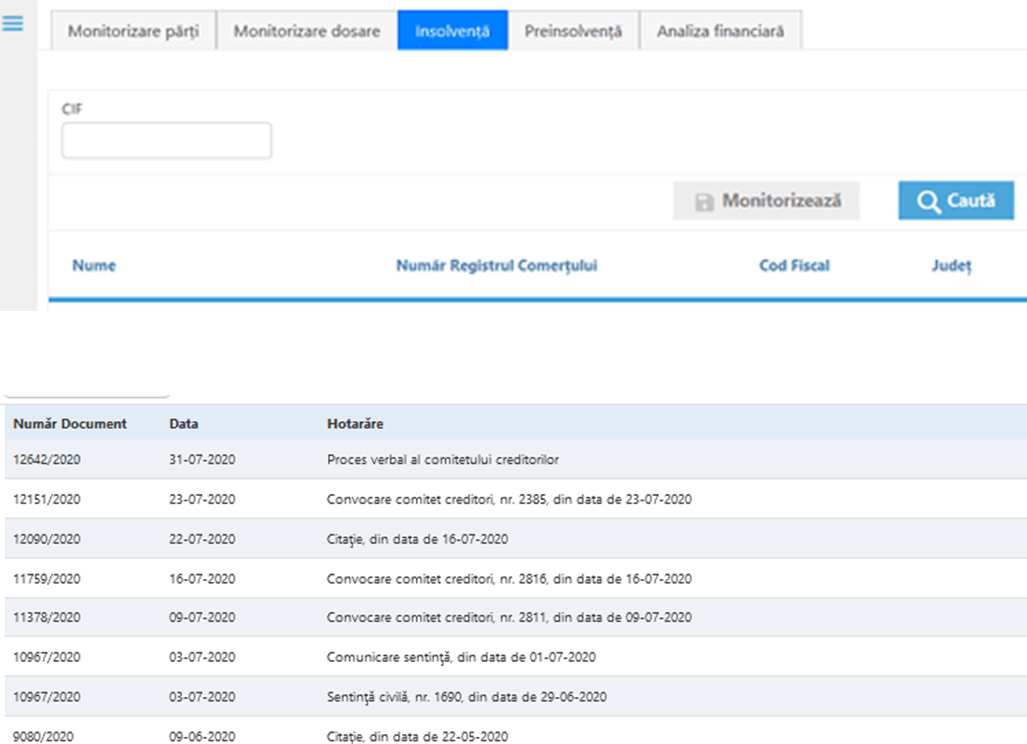Select document 9080/2020 Citație row
This screenshot has width=1027, height=744.
47,736
